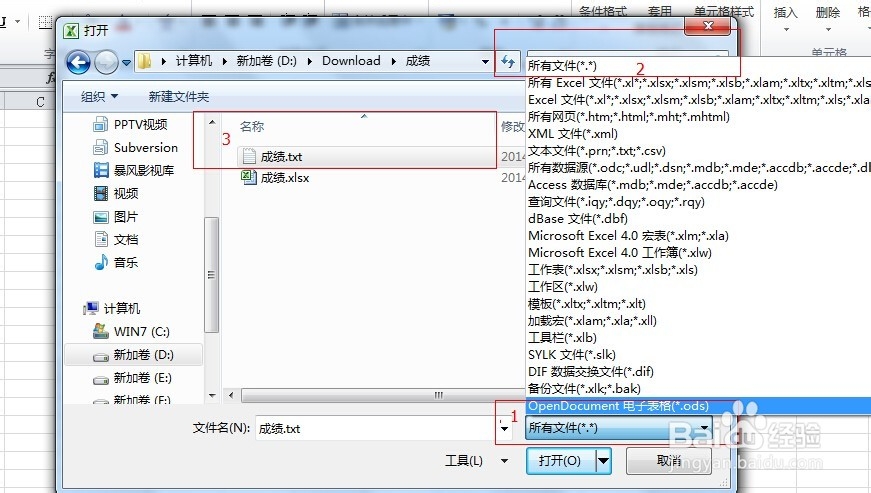Select 新加卷 (E:) drive in sidebar

pos(133,378)
